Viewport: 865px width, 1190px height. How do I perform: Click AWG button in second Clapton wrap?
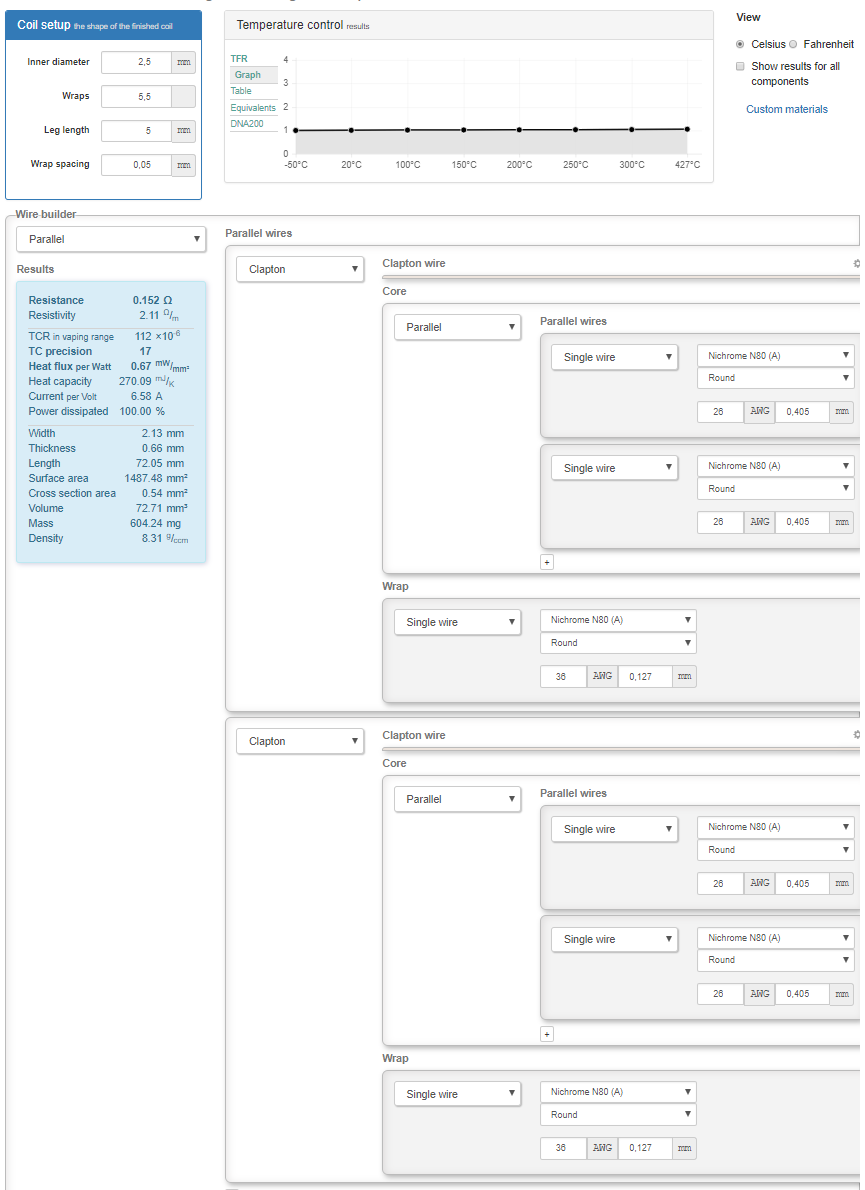pos(602,1148)
